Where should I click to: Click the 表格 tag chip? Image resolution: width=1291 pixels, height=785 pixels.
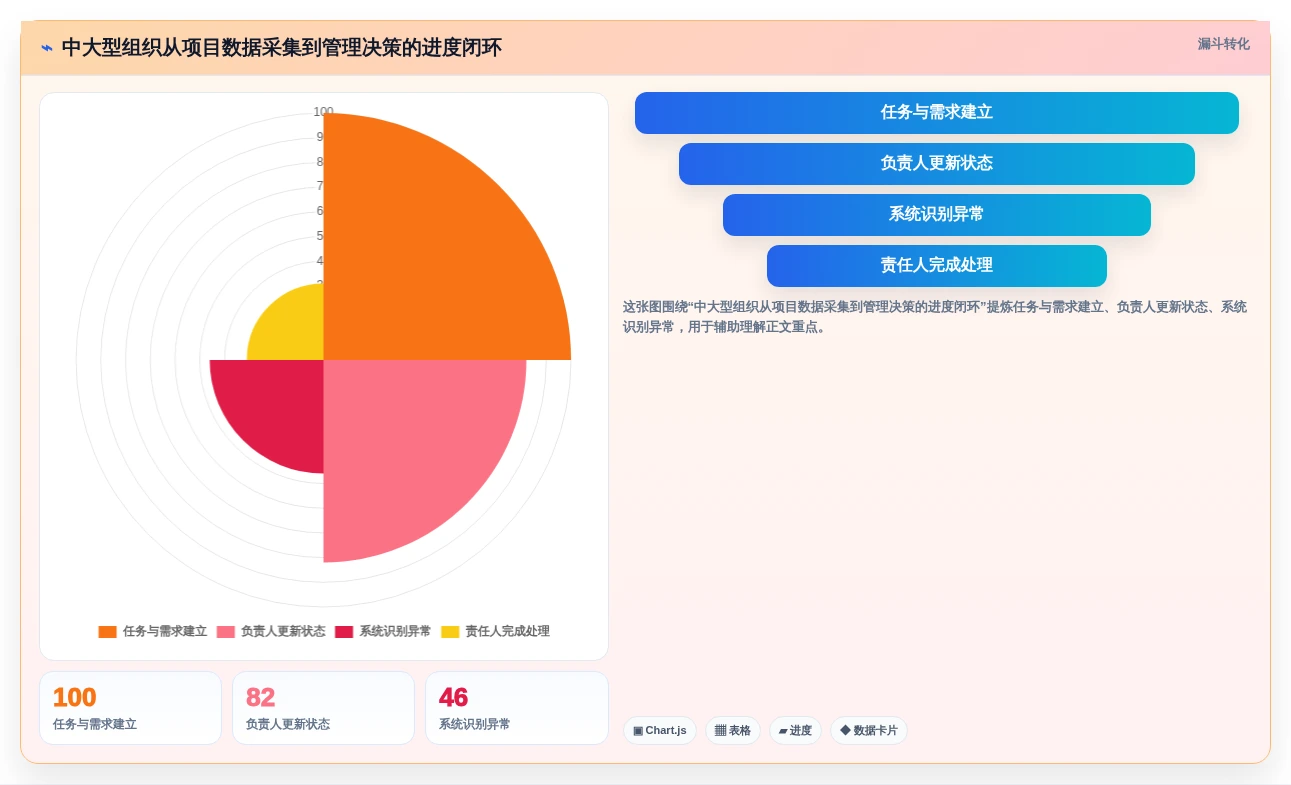[x=733, y=731]
